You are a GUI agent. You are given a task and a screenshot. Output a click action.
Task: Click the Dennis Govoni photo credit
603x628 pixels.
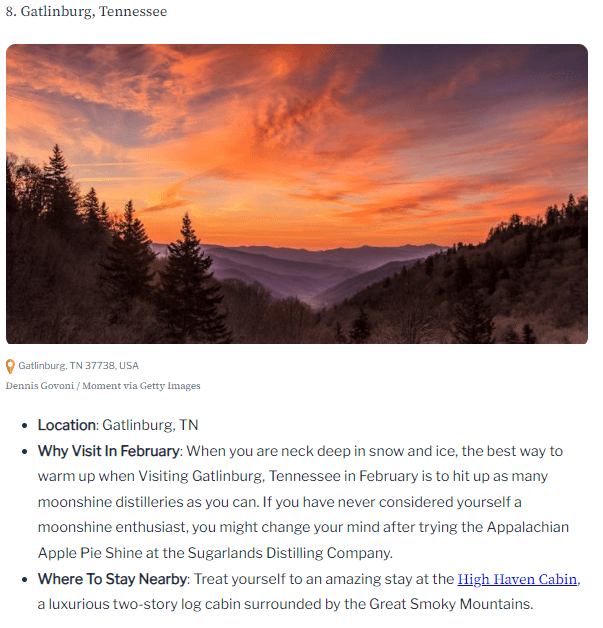(x=103, y=386)
